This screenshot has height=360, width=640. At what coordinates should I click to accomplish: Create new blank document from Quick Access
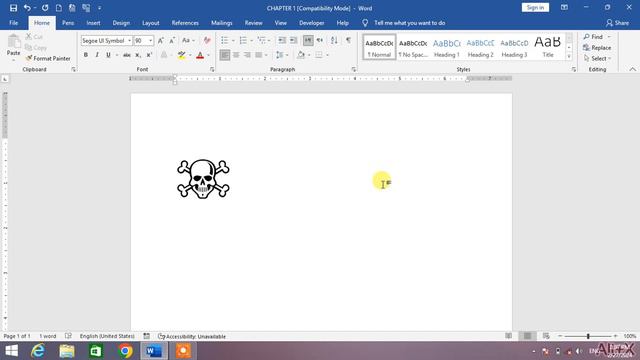tap(58, 8)
